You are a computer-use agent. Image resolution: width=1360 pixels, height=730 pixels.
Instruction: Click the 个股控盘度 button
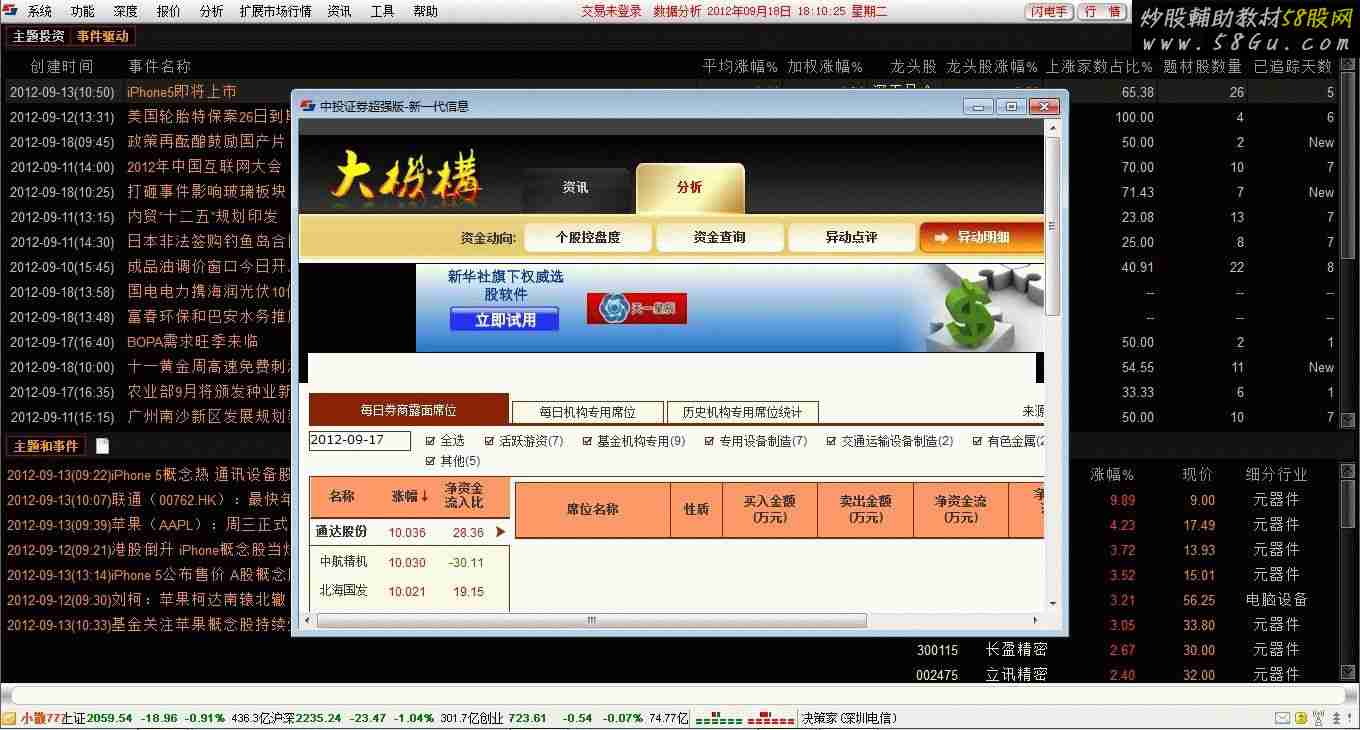pos(588,237)
